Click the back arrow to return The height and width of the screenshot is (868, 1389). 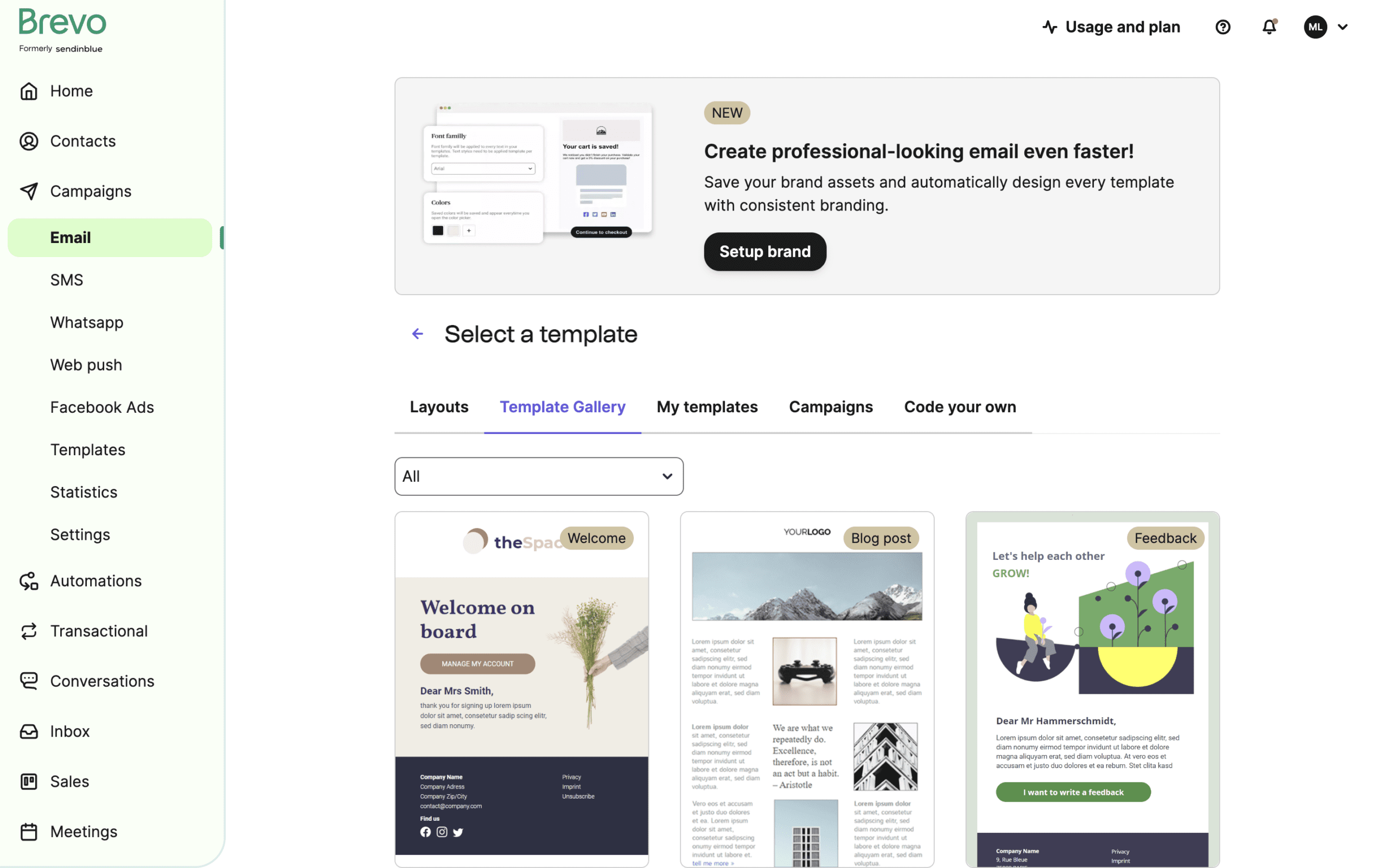[418, 334]
